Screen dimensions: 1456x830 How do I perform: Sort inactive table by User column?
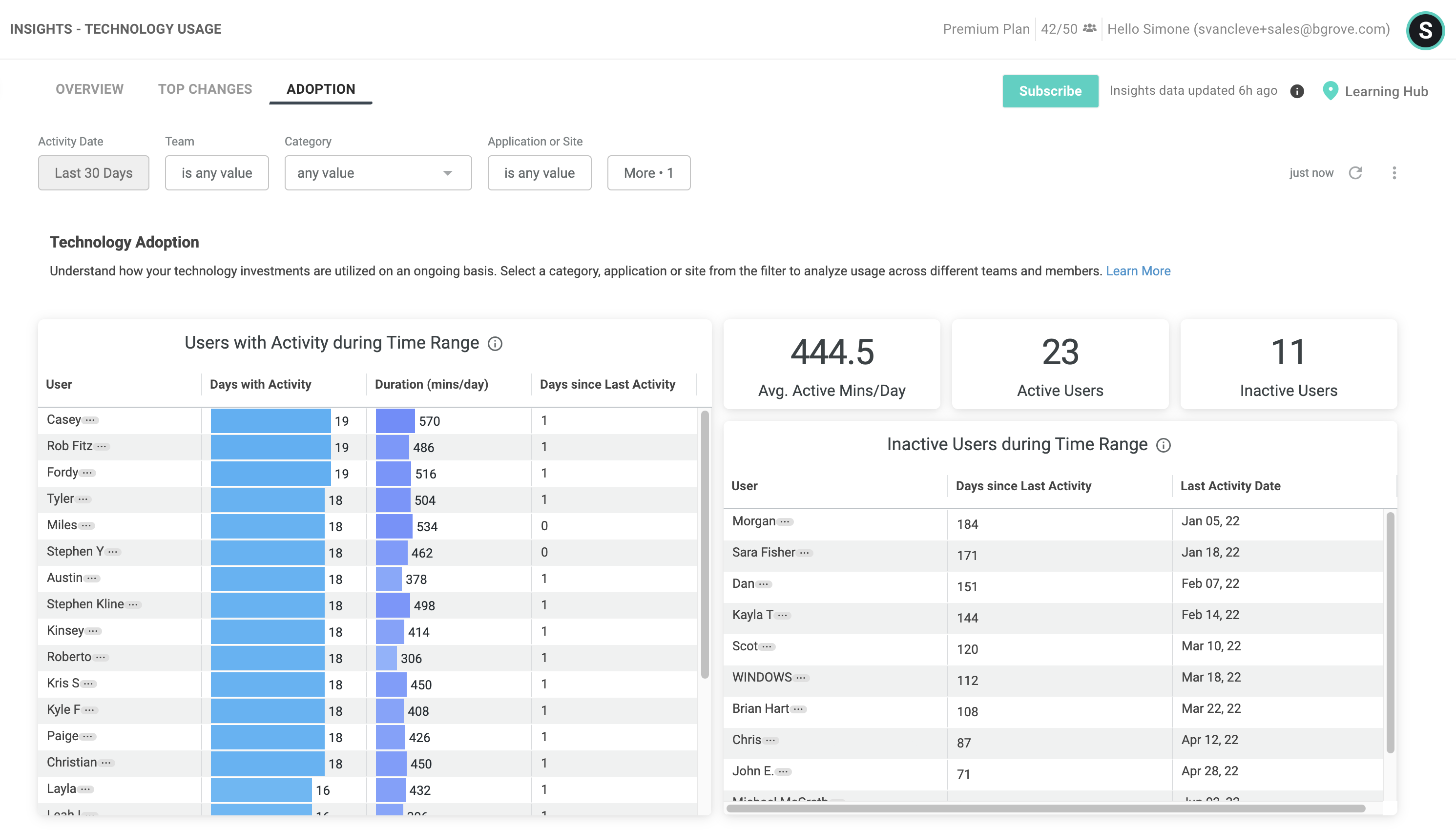(x=745, y=486)
